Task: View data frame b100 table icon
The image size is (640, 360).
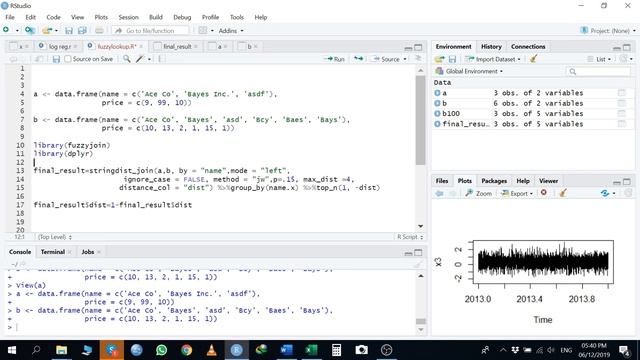Action: point(621,113)
